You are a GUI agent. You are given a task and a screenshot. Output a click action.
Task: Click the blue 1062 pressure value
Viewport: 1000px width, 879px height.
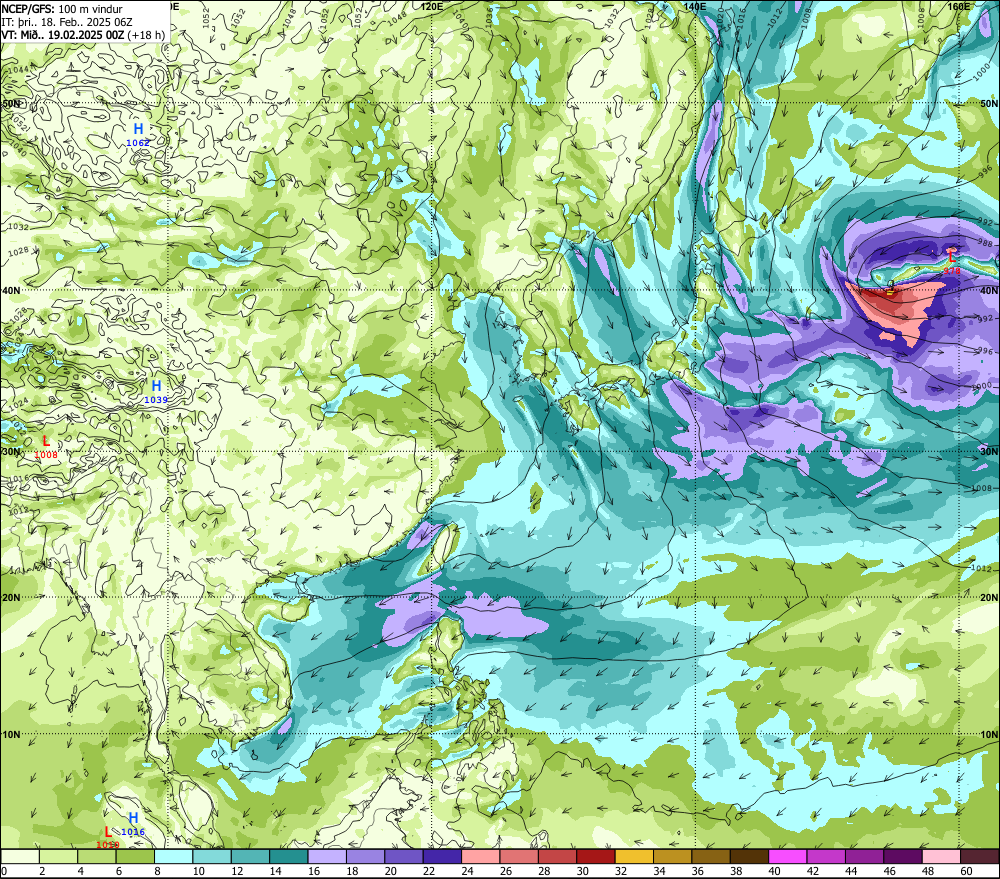(138, 143)
